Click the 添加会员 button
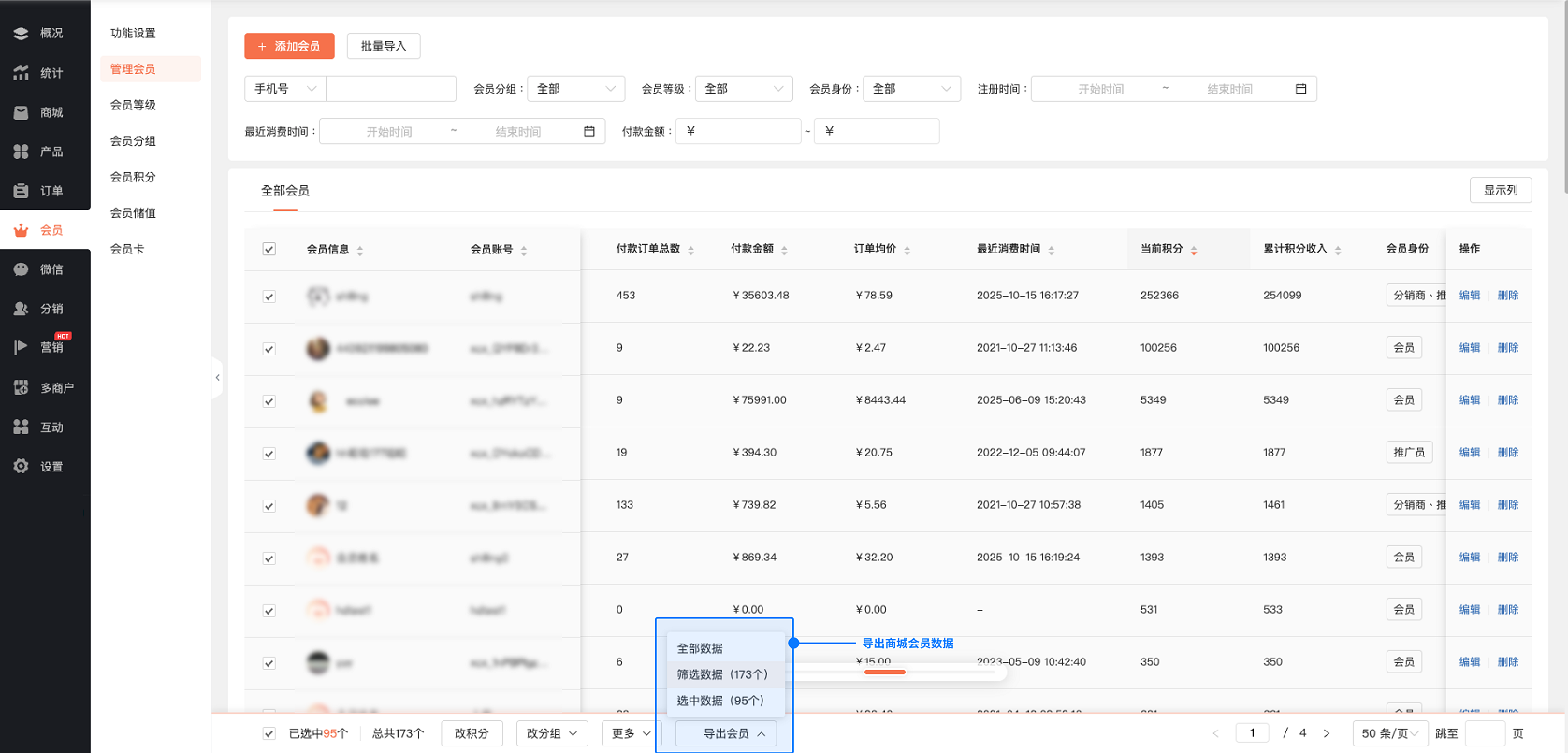The width and height of the screenshot is (1568, 753). tap(289, 46)
